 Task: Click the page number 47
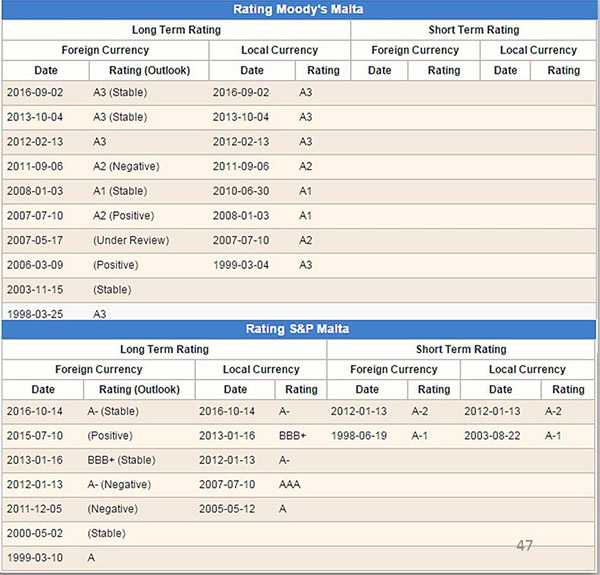coord(525,546)
